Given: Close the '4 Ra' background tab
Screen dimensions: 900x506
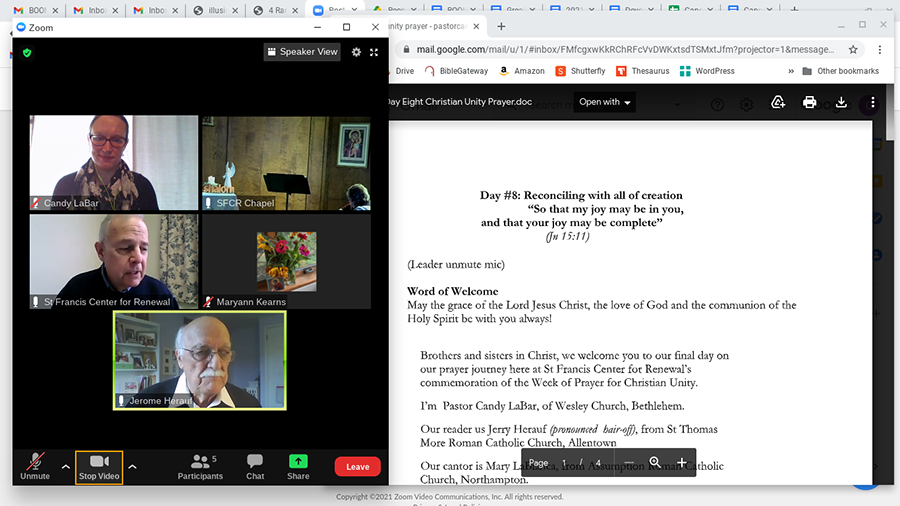Looking at the screenshot, I should [295, 10].
